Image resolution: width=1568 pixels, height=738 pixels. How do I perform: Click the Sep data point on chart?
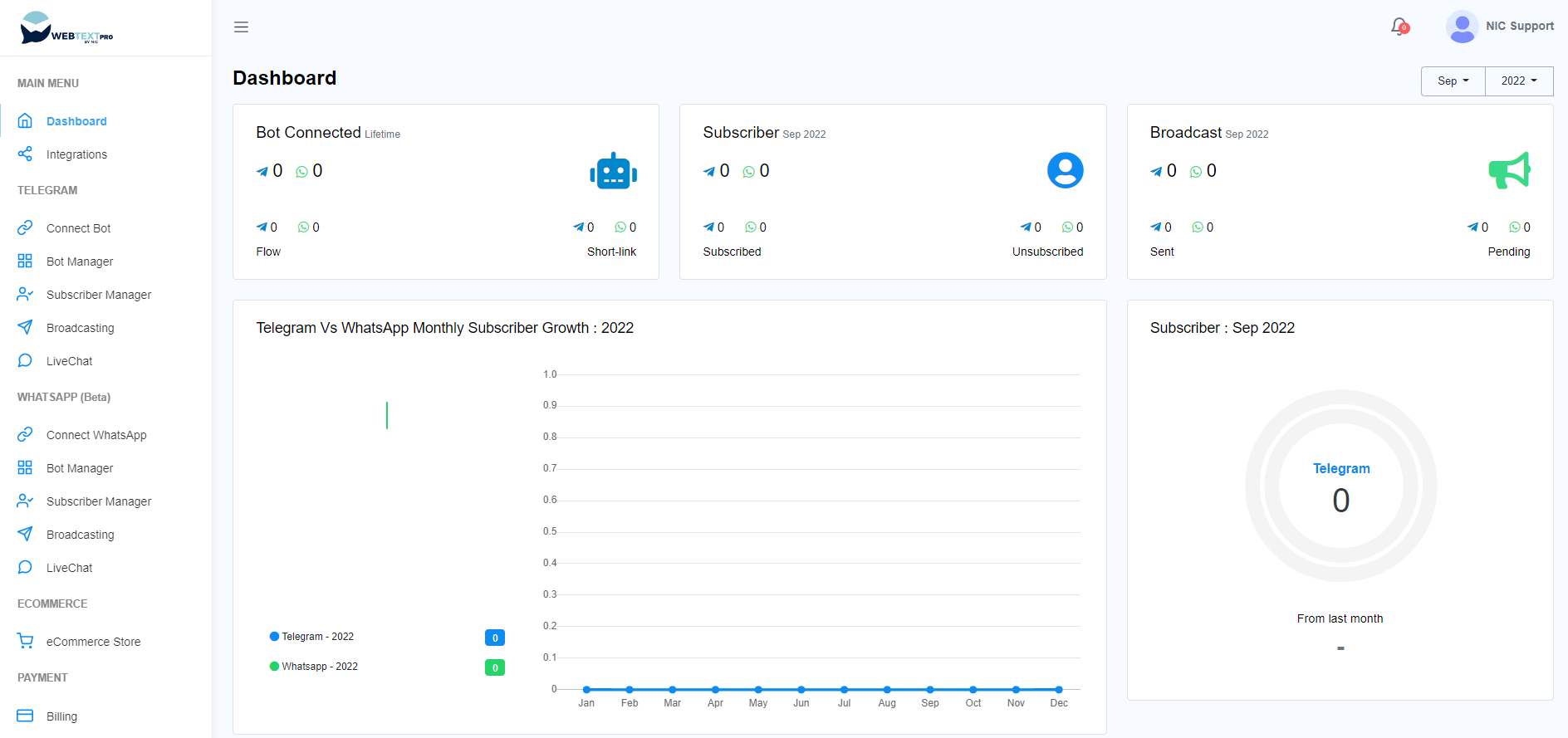pyautogui.click(x=930, y=689)
